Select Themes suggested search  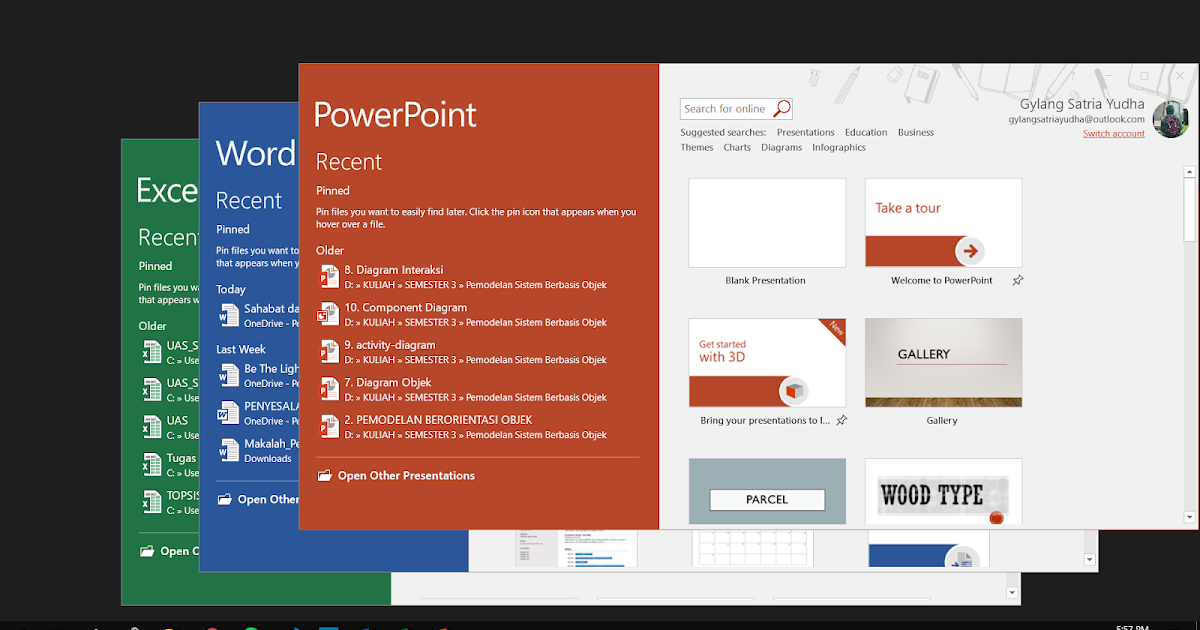point(697,147)
